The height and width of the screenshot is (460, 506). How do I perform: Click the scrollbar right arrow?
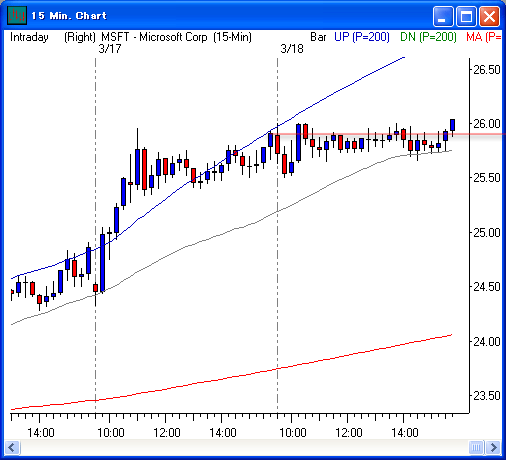click(x=493, y=447)
